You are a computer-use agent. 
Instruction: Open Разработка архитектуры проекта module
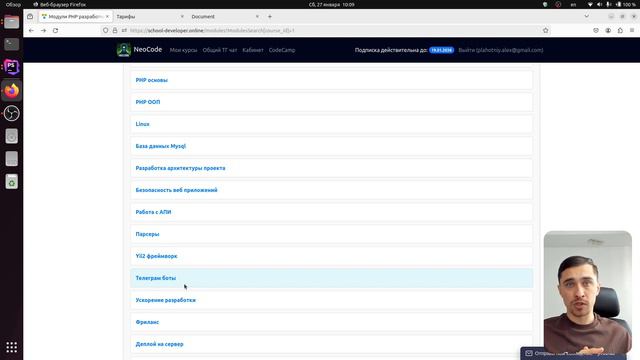331,168
